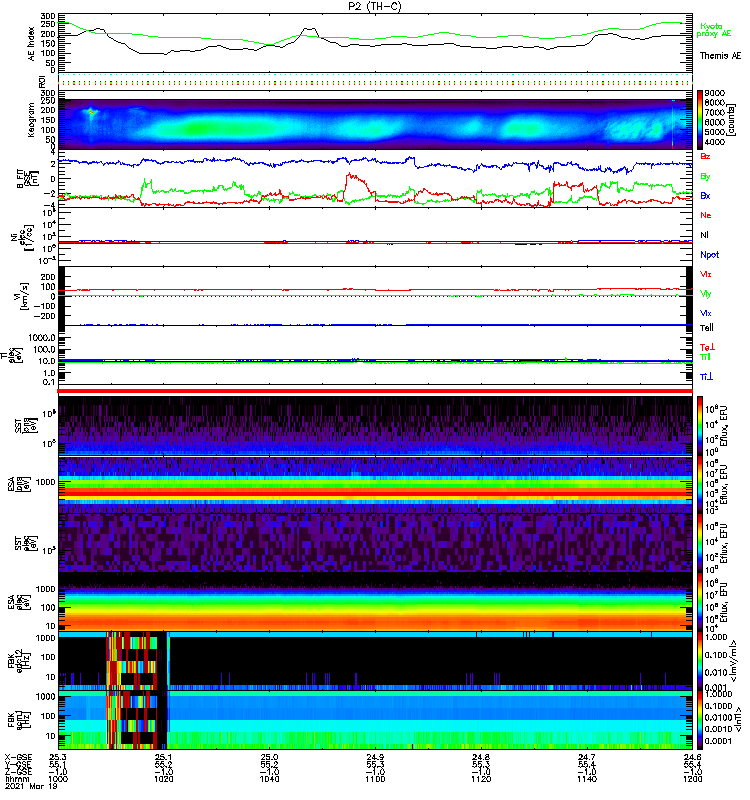
Task: Click the 24.6 X-GSE position value
Action: point(692,757)
